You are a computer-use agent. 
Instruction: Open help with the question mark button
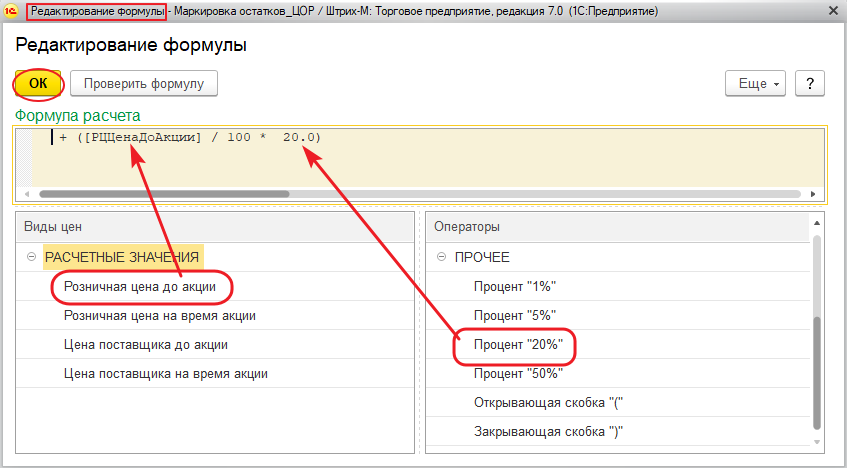(809, 83)
